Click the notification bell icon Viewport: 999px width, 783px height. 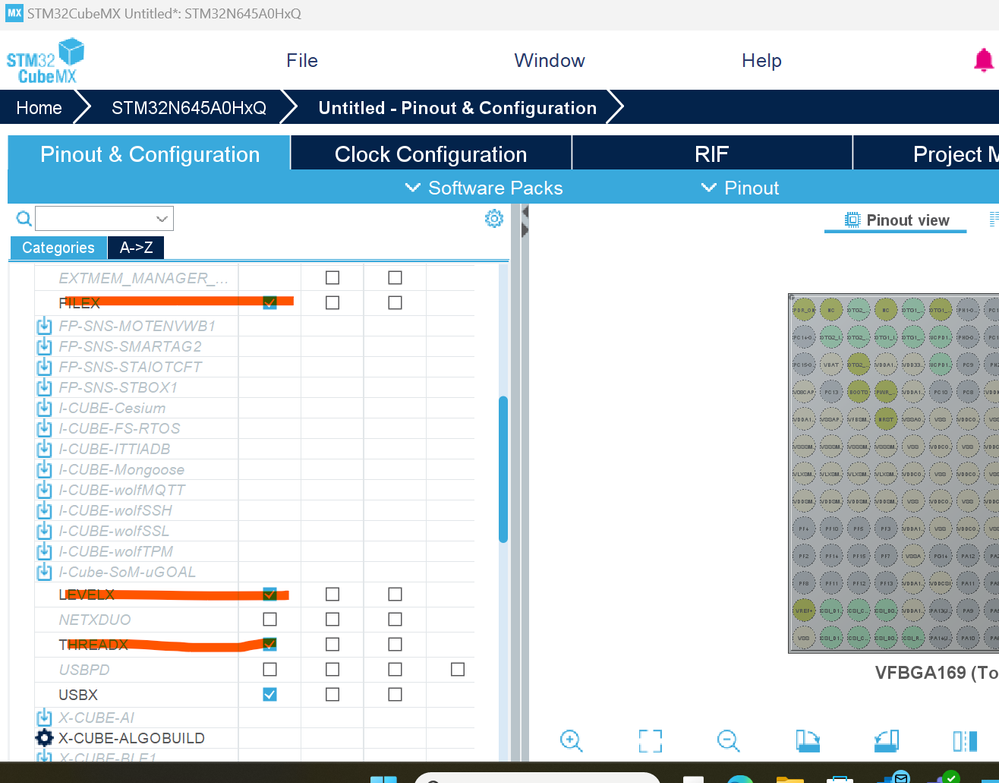pyautogui.click(x=984, y=61)
